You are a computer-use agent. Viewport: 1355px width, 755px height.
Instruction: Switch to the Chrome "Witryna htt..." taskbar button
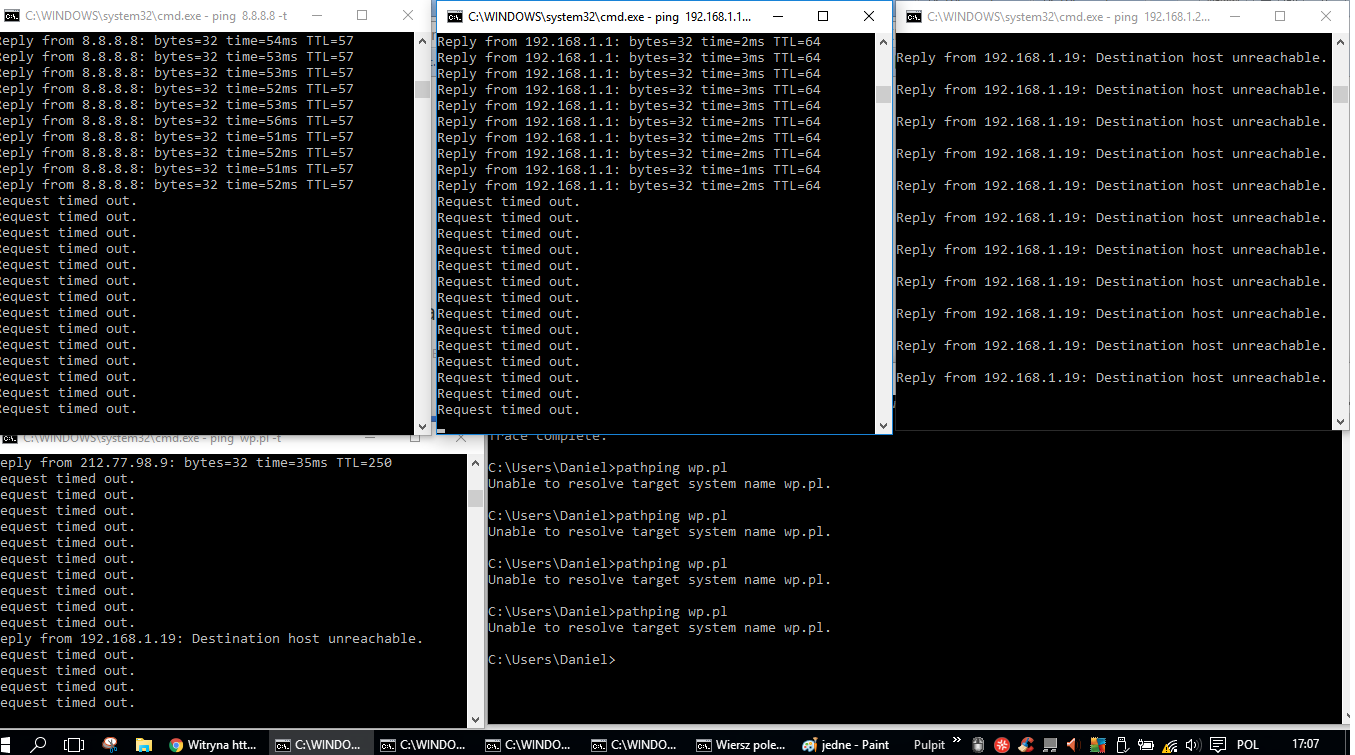(214, 744)
